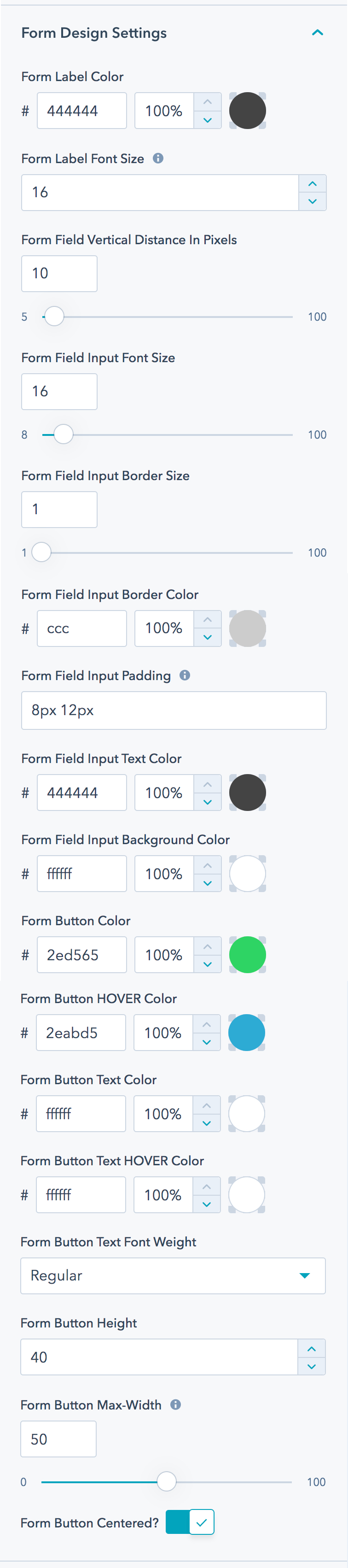
Task: Toggle the Form Button Centered switch
Action: pos(190,1522)
